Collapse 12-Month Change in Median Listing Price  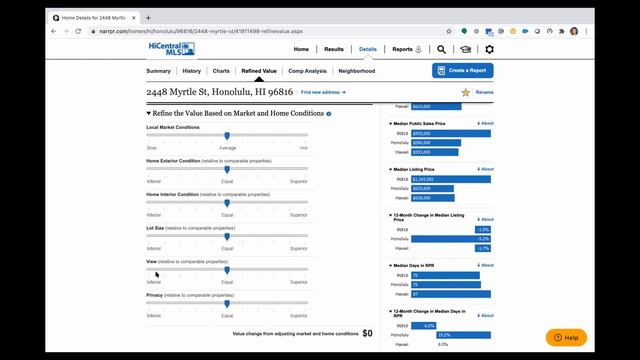pos(390,215)
